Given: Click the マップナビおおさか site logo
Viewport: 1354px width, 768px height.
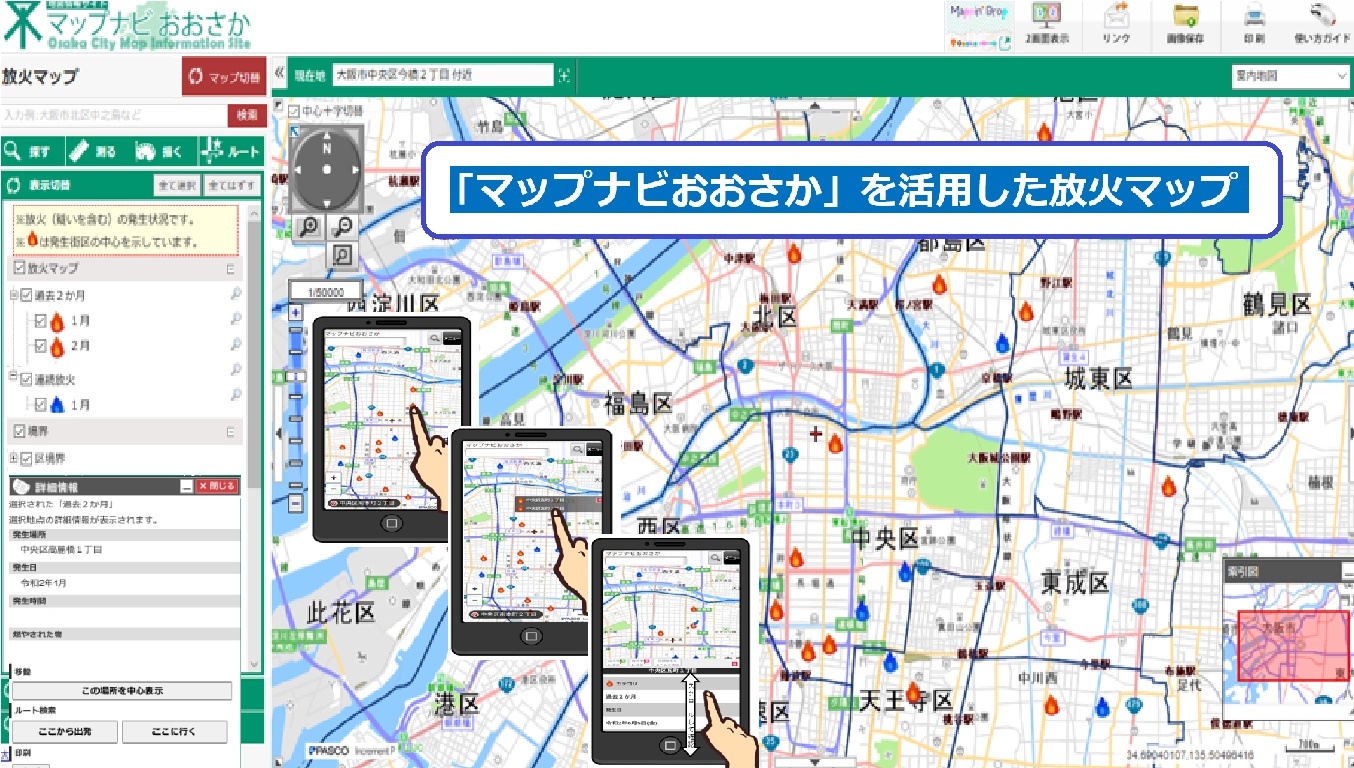Looking at the screenshot, I should click(127, 27).
